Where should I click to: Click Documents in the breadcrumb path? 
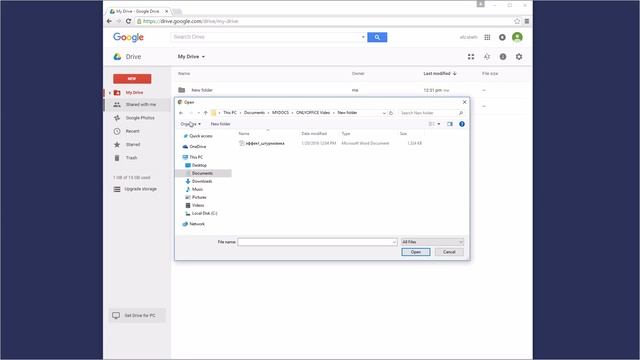[x=254, y=113]
